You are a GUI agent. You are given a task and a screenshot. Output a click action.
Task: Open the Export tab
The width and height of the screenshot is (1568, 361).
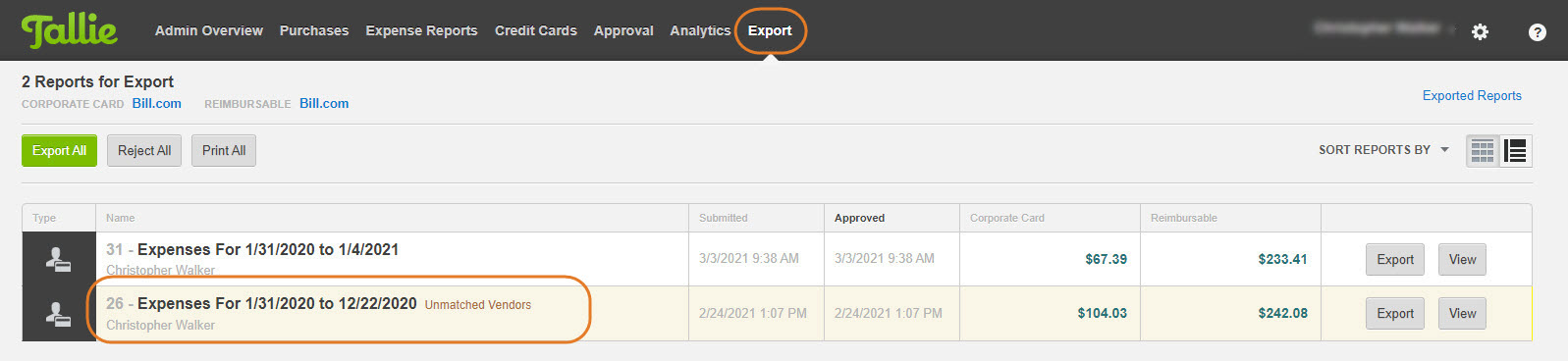click(770, 30)
